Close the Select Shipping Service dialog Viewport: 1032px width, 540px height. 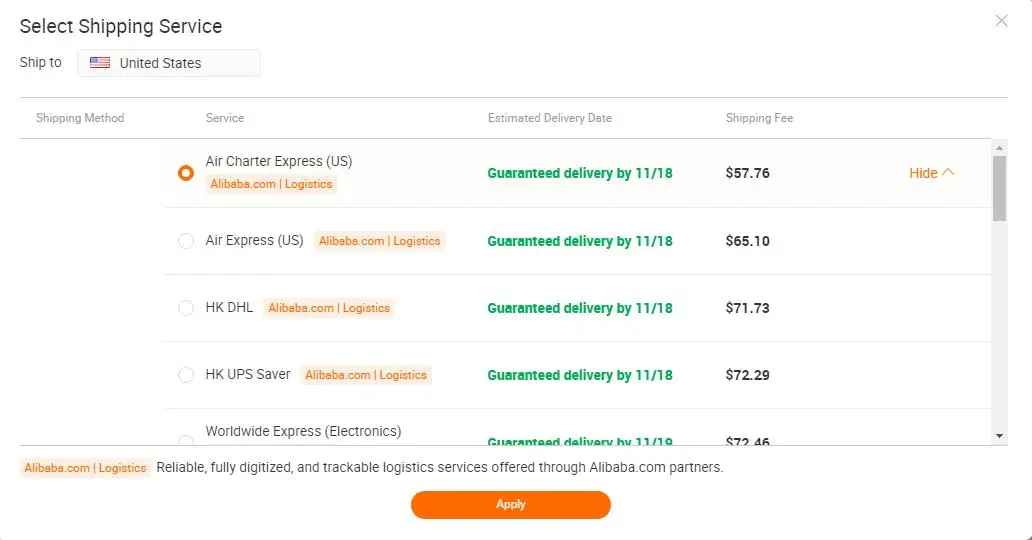pyautogui.click(x=1001, y=21)
